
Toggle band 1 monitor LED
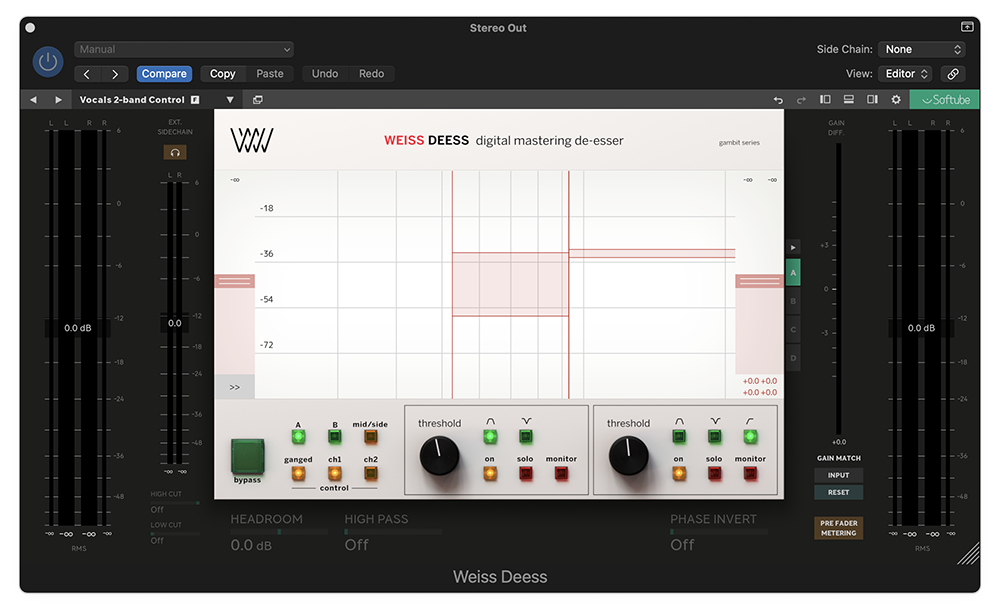click(x=561, y=473)
